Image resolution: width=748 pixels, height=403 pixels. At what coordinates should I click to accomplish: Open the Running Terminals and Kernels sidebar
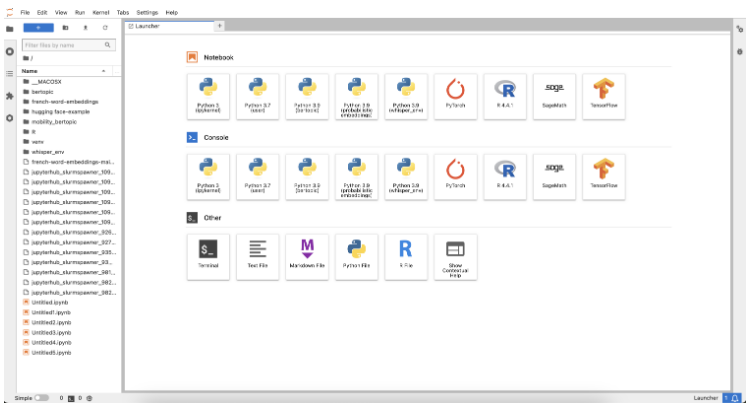click(10, 51)
